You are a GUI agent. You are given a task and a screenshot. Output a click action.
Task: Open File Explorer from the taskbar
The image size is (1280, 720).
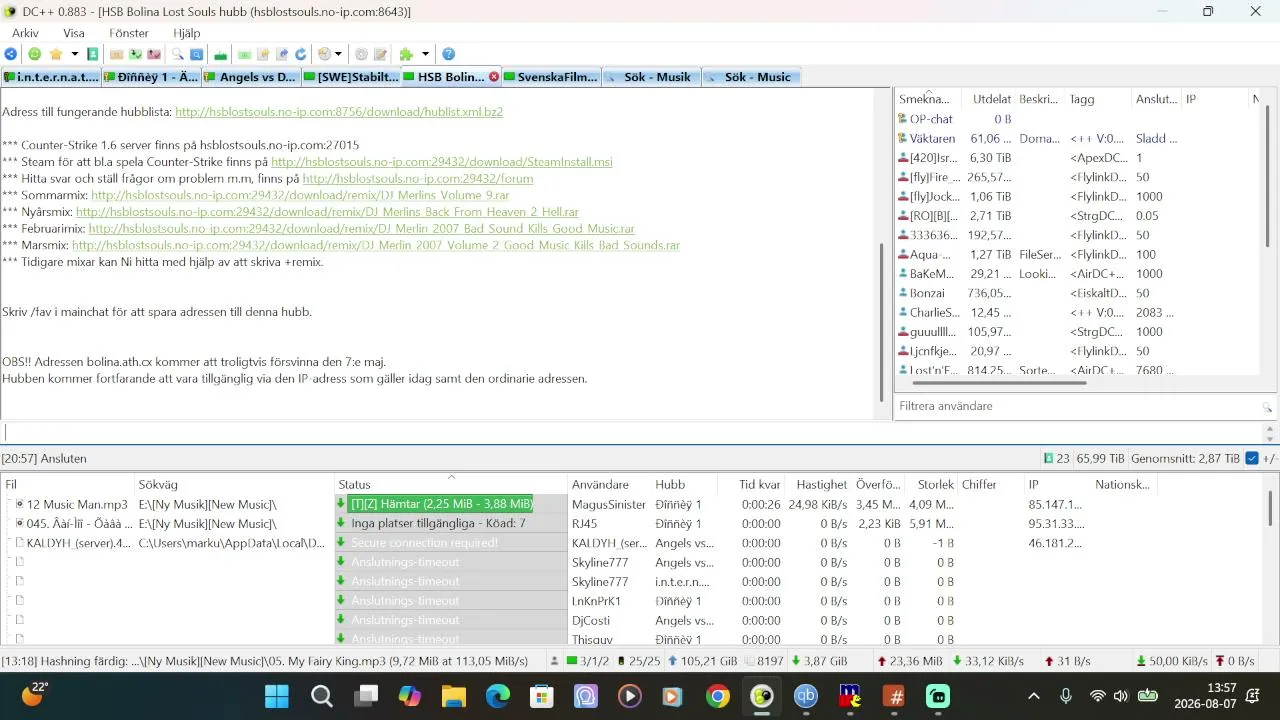click(454, 696)
